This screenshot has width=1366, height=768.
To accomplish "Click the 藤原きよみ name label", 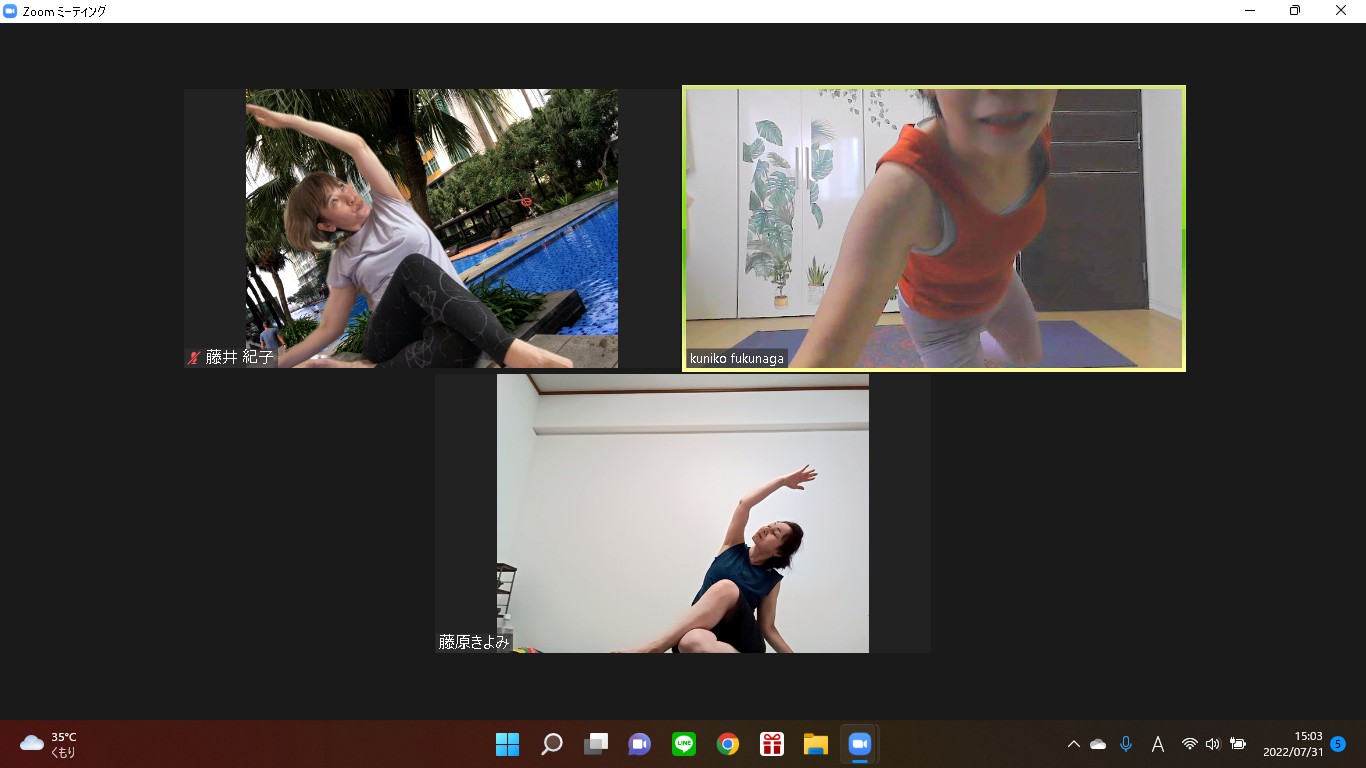I will (x=474, y=642).
